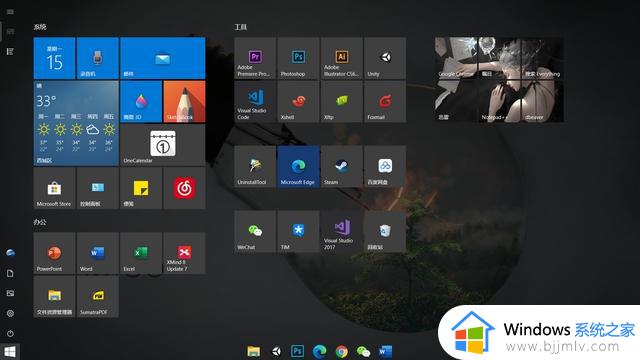Click the Chrome icon on the taskbar
The image size is (640, 360).
click(342, 351)
